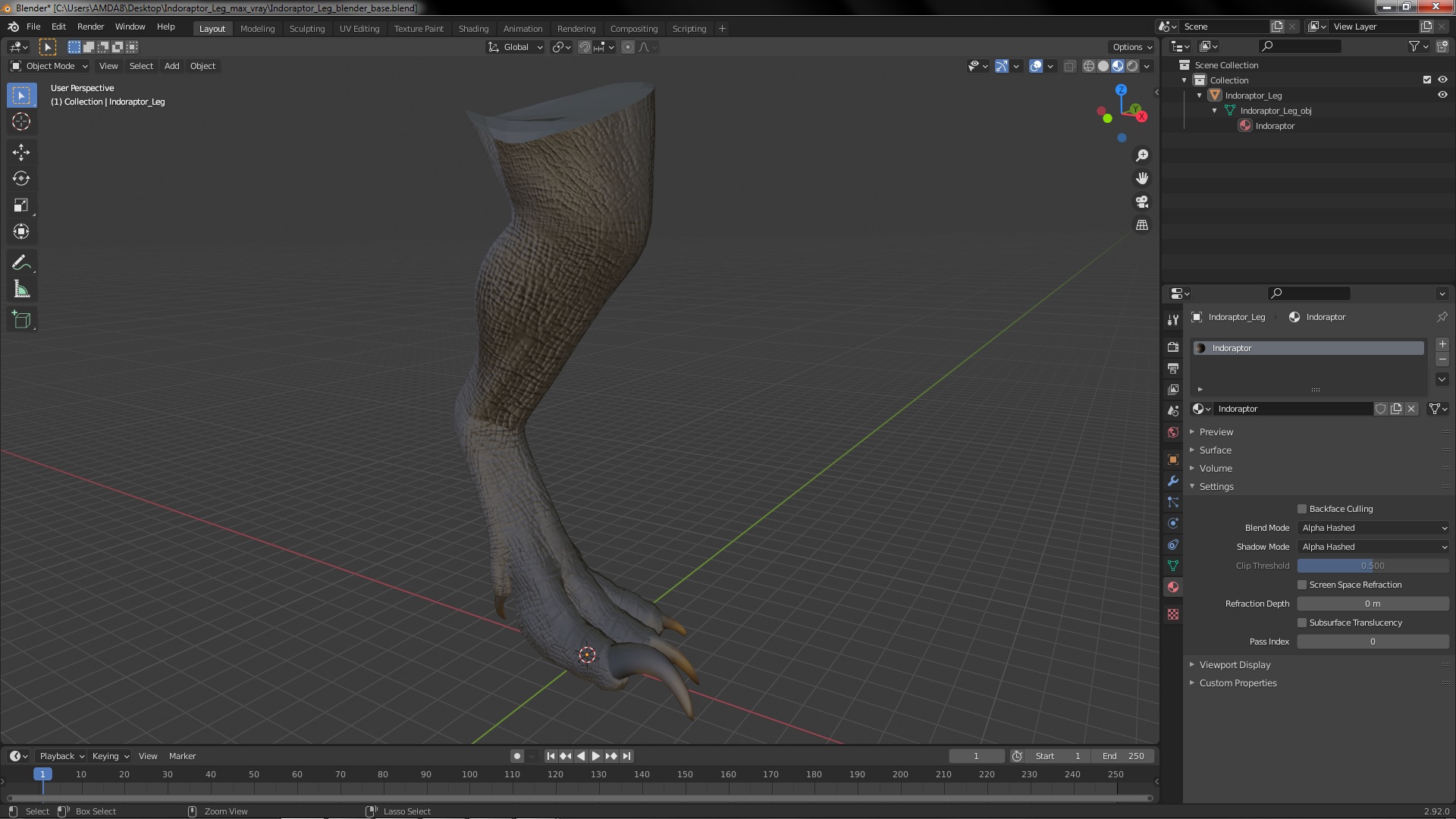
Task: Switch to the Shading workspace tab
Action: click(473, 29)
